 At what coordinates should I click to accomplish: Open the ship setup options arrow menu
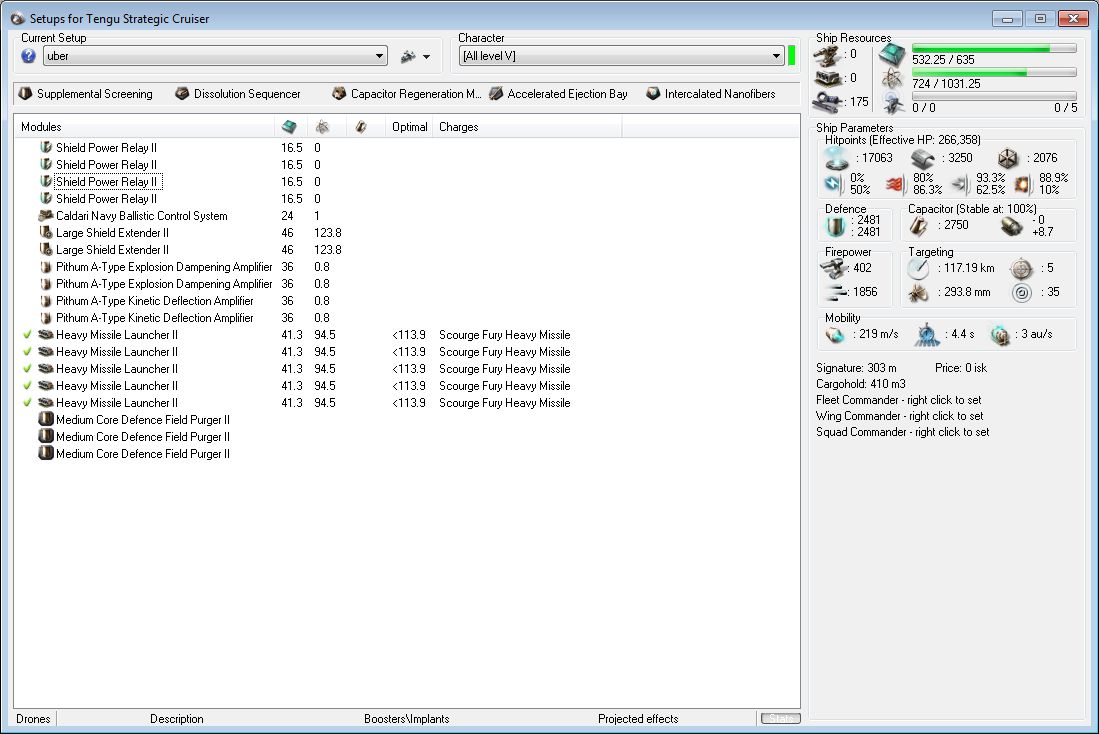pos(426,57)
